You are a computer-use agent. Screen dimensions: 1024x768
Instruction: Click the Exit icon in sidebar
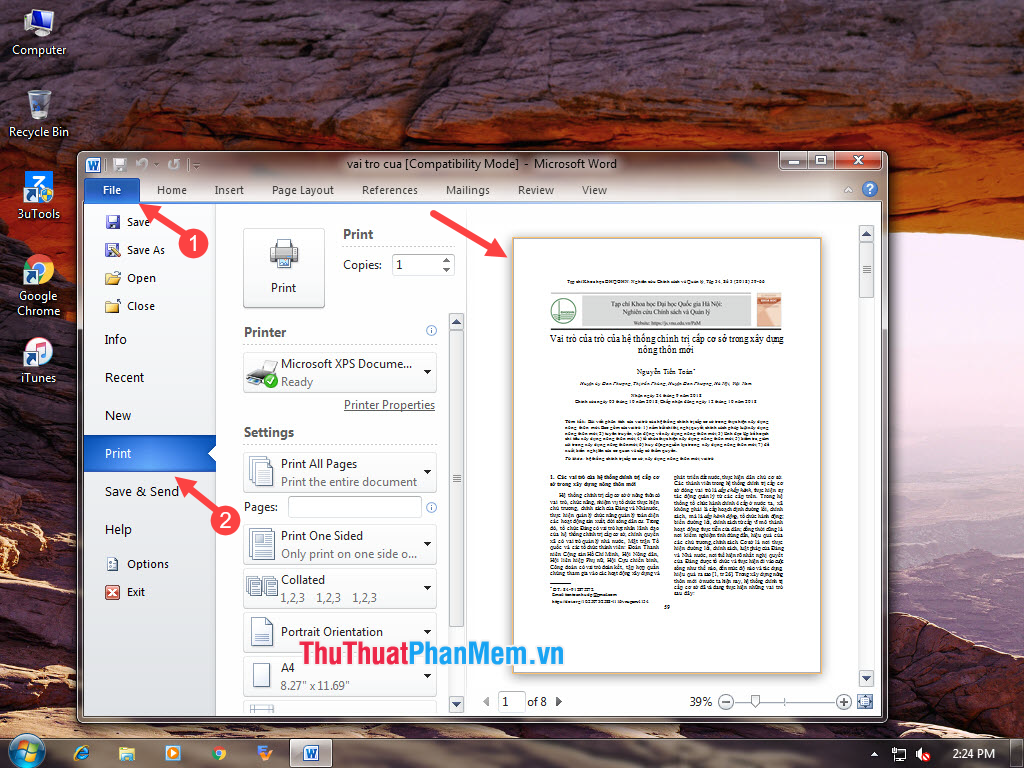coord(113,592)
